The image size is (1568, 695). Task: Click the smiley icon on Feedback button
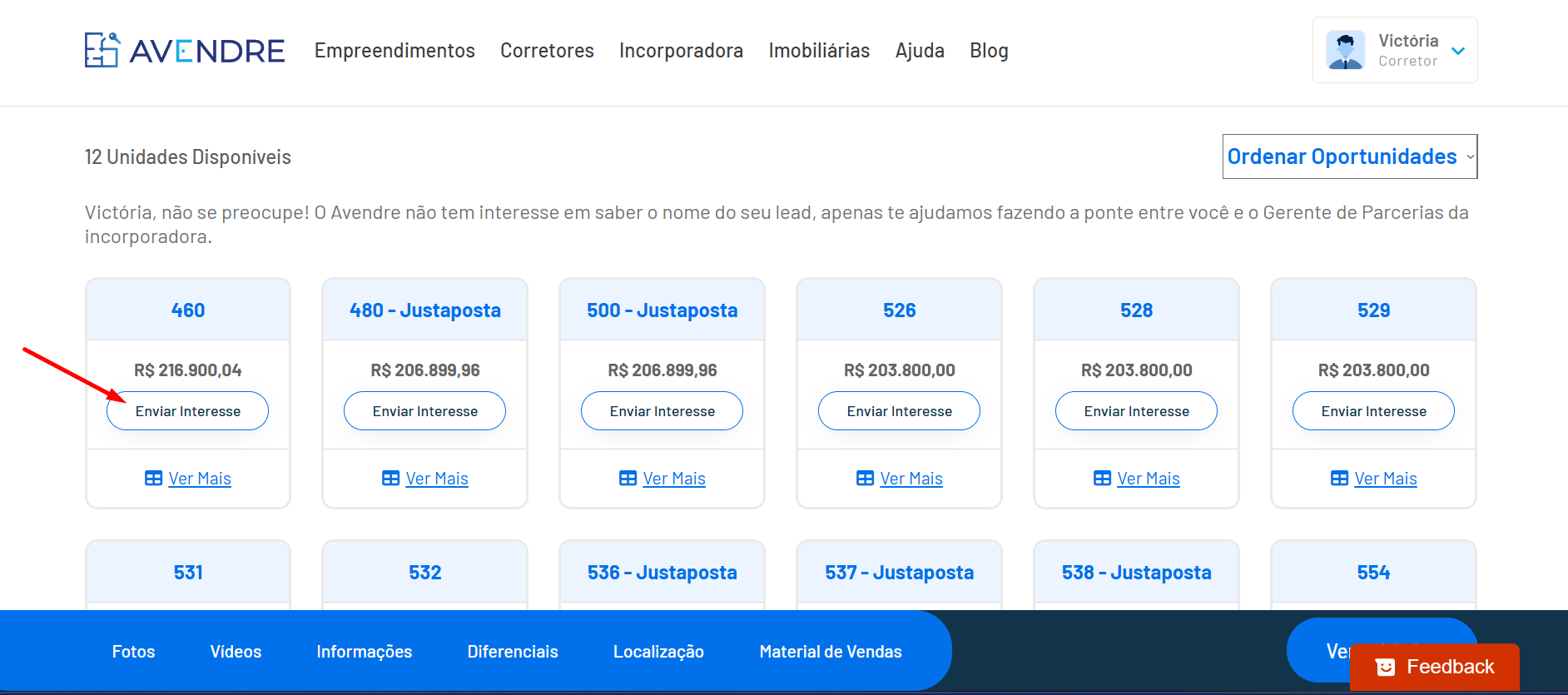click(1385, 667)
